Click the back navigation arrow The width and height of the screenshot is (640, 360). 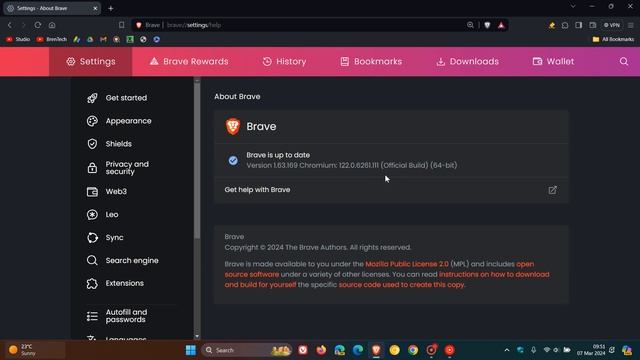click(10, 25)
